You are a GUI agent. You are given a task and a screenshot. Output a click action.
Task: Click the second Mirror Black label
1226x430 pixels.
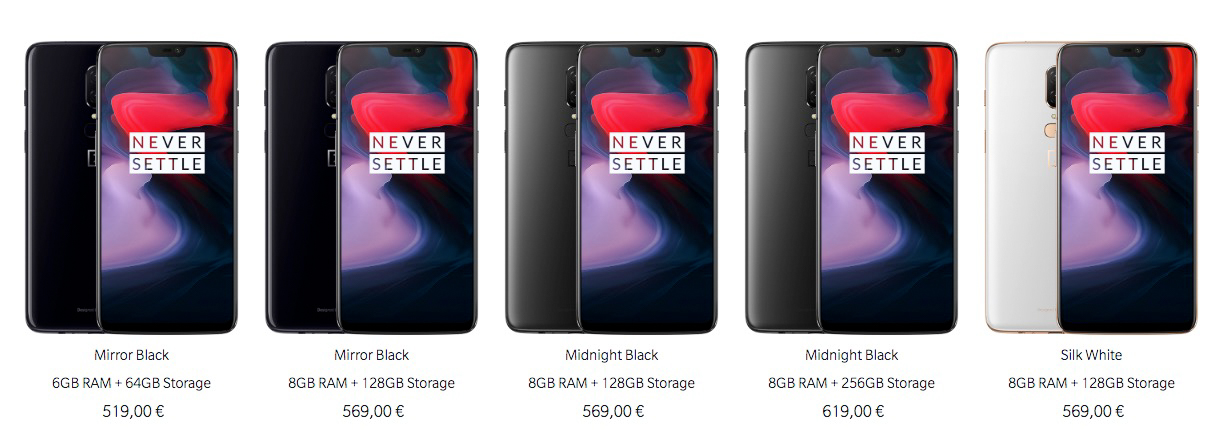(372, 355)
